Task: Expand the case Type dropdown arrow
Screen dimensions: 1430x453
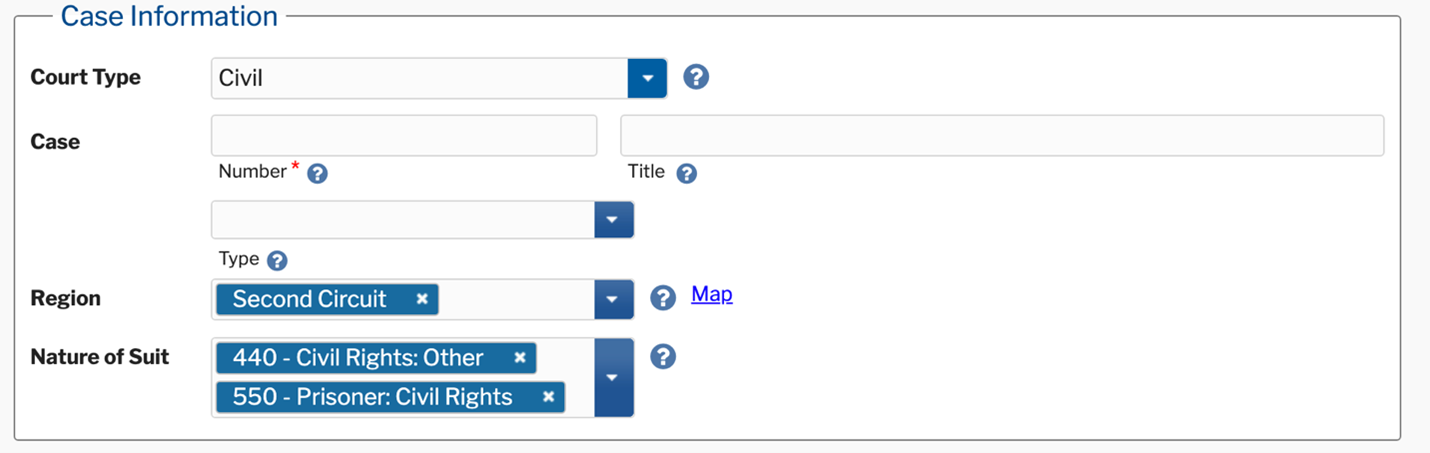Action: (614, 220)
